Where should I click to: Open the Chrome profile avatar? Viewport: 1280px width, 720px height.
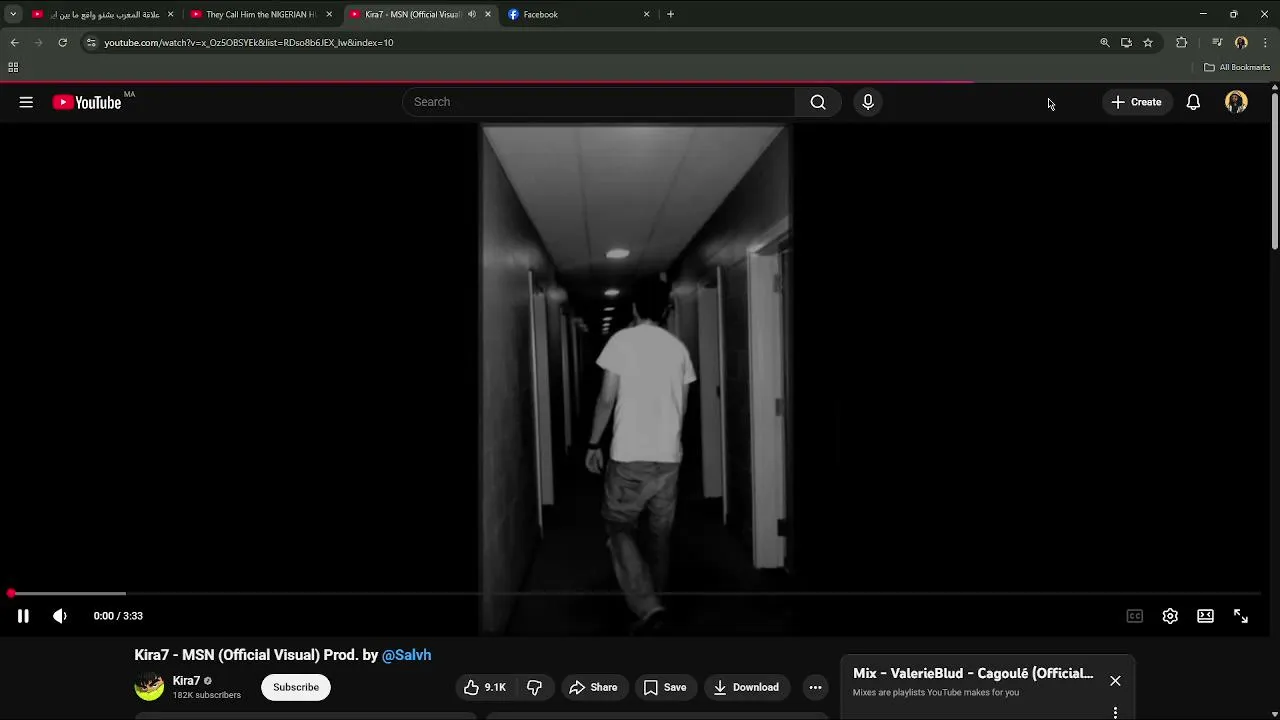1241,42
